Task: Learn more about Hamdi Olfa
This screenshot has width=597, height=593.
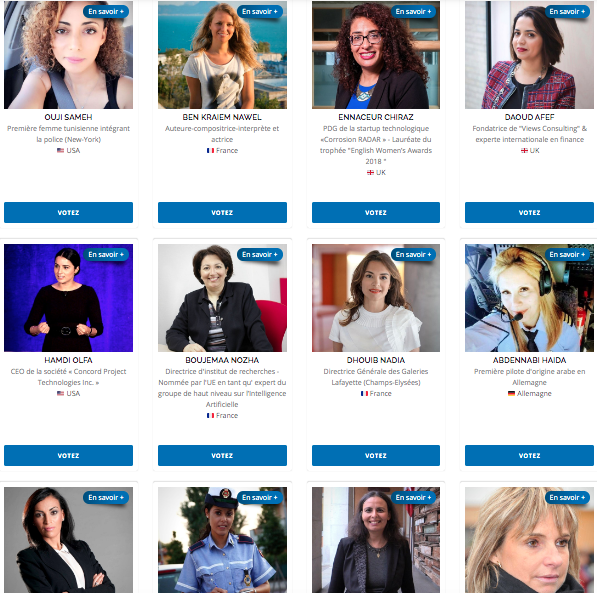Action: pyautogui.click(x=106, y=254)
